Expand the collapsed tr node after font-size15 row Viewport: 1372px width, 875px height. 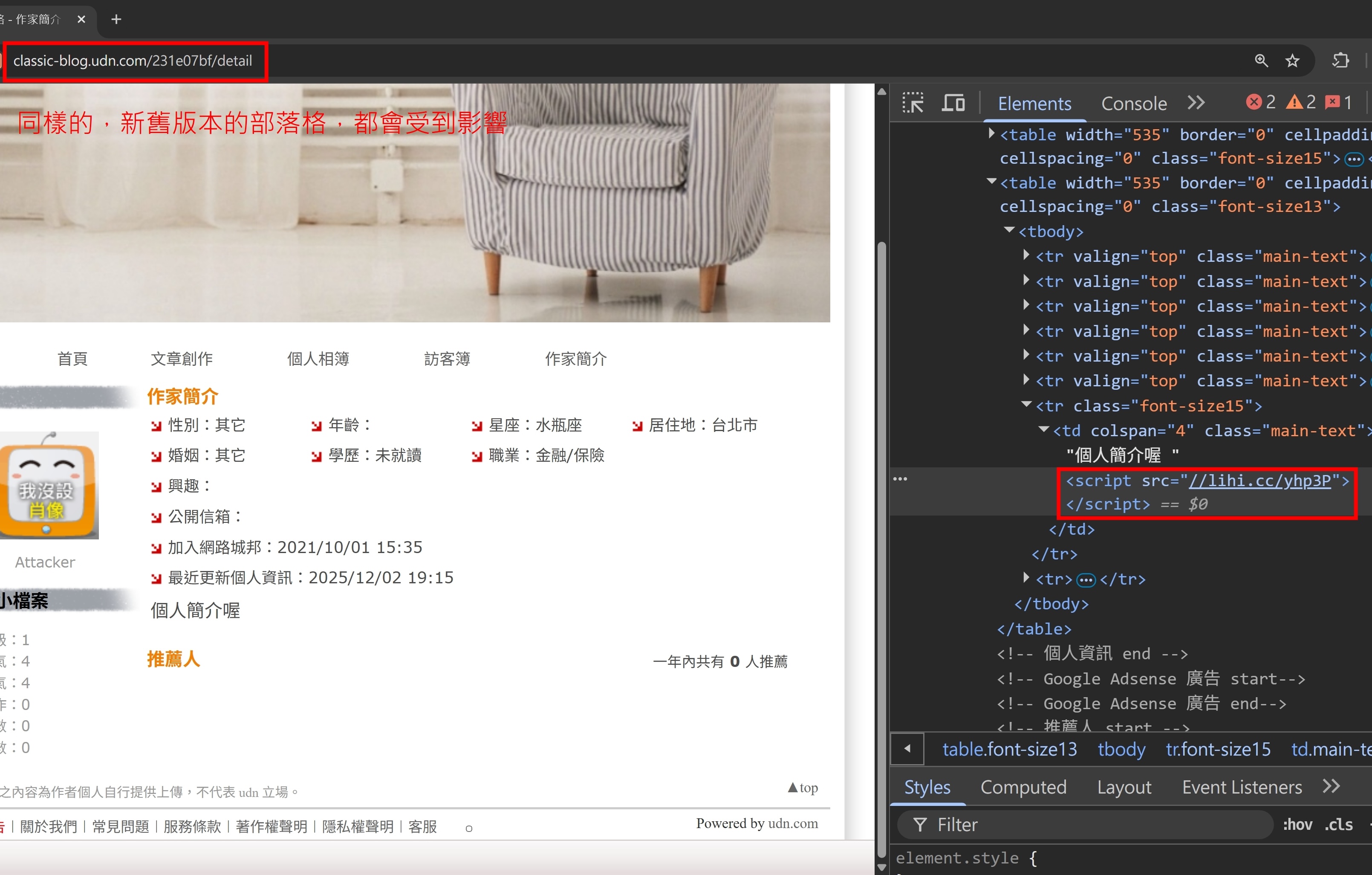(x=1026, y=578)
